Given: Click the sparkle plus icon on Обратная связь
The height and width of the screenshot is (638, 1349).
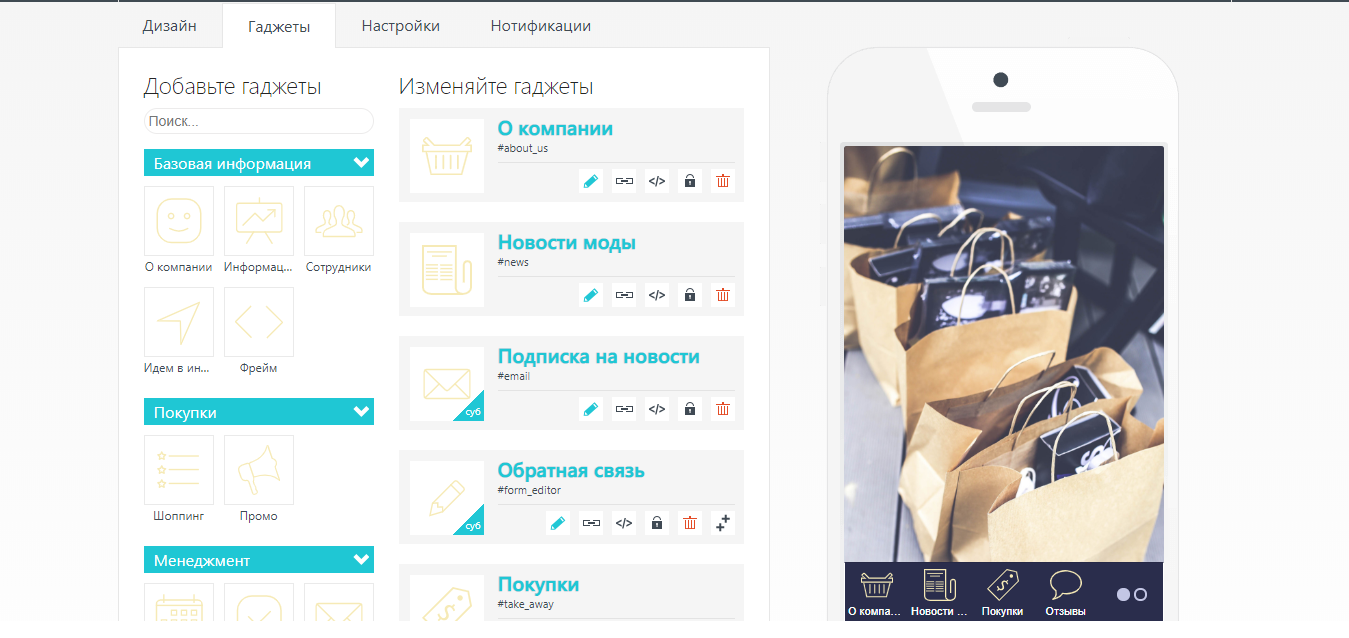Looking at the screenshot, I should click(723, 523).
